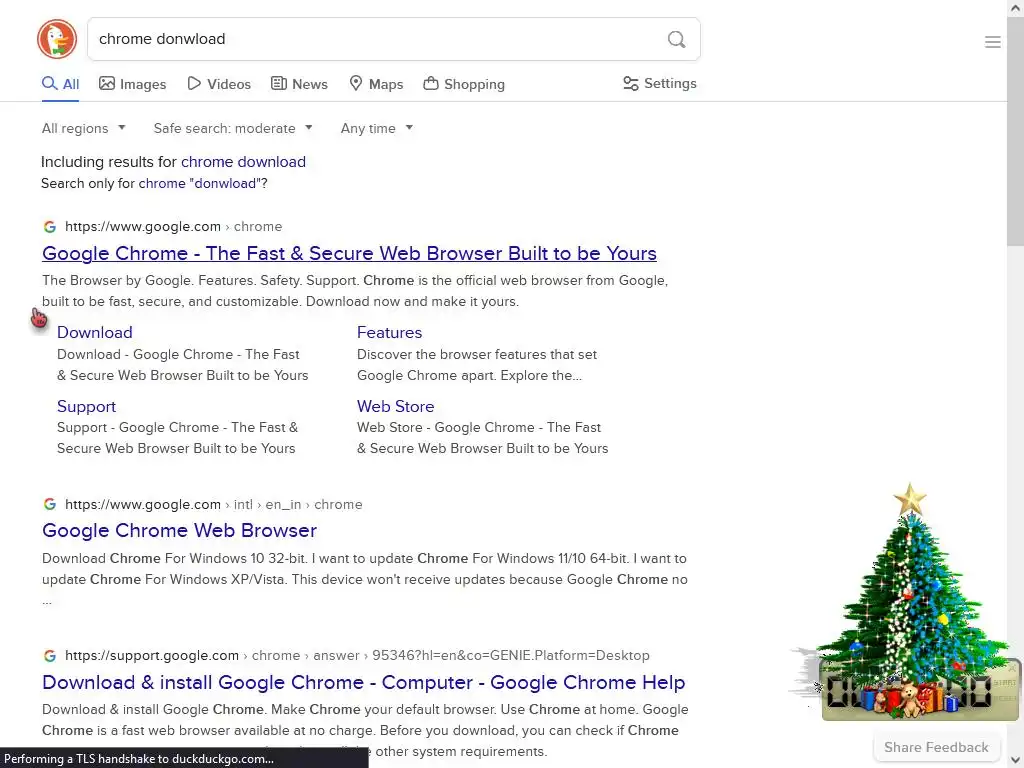Click the DuckDuckGo logo icon
This screenshot has width=1024, height=768.
(x=57, y=39)
